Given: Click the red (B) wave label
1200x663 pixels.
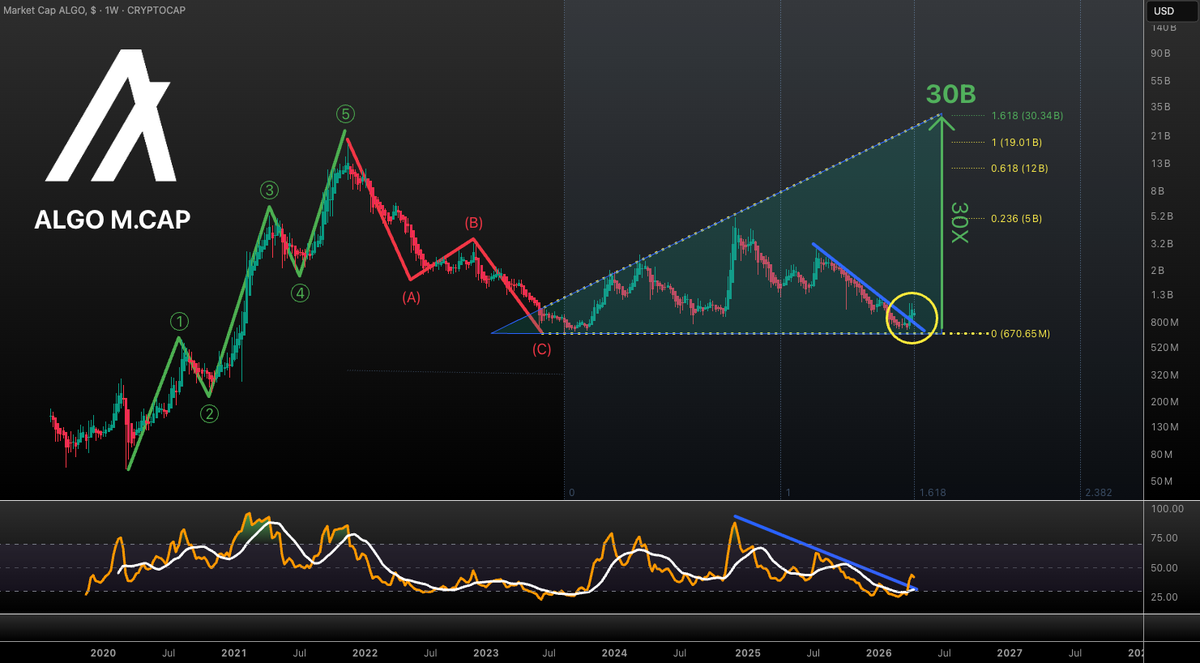Looking at the screenshot, I should coord(475,222).
